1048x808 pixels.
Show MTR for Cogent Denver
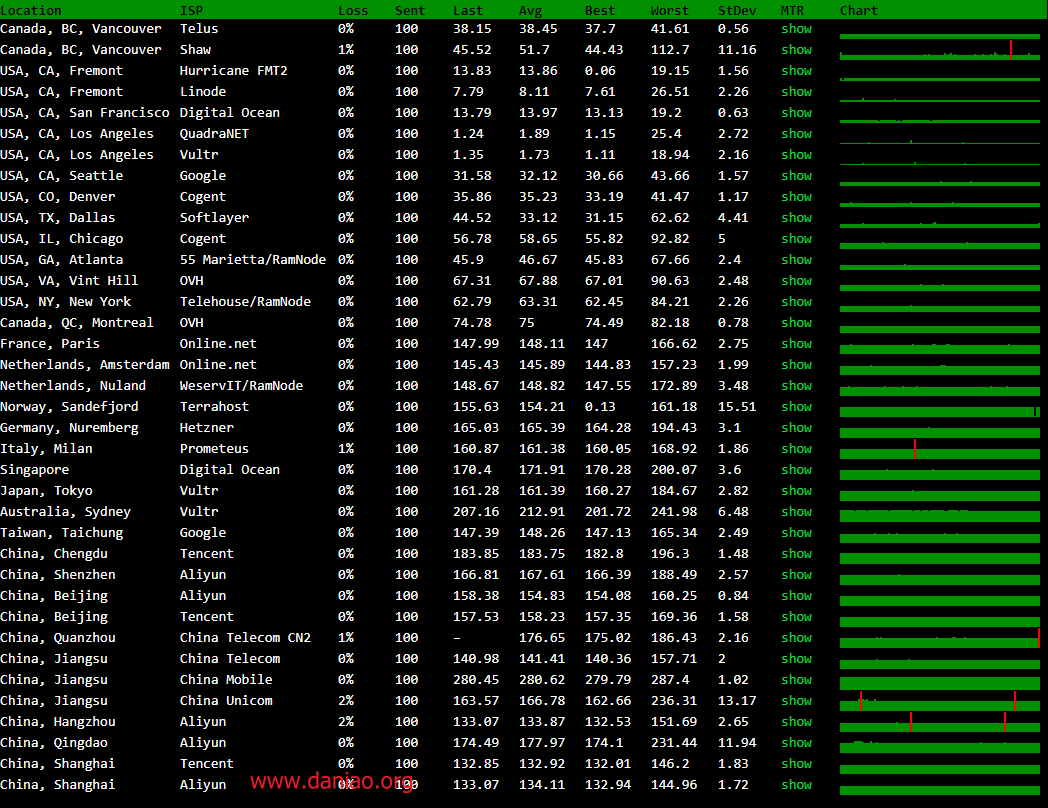click(796, 196)
